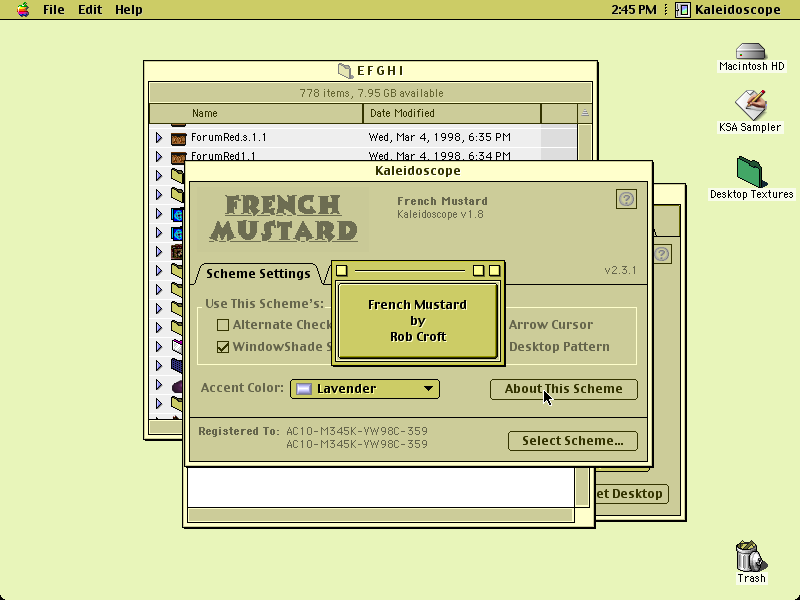The image size is (800, 600).
Task: Click the French Mustard logo banner
Action: click(283, 218)
